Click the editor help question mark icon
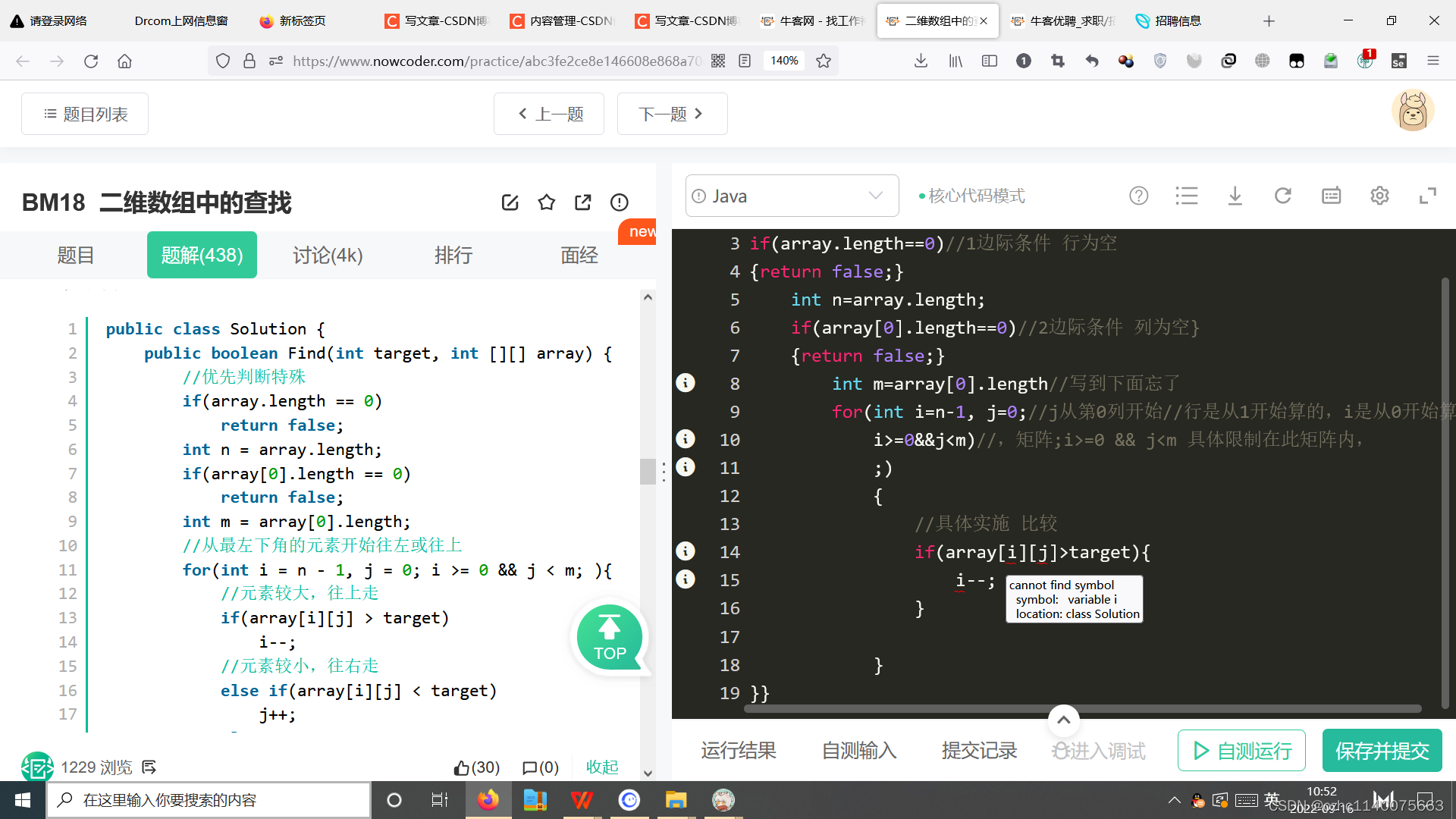The image size is (1456, 819). [x=1138, y=196]
